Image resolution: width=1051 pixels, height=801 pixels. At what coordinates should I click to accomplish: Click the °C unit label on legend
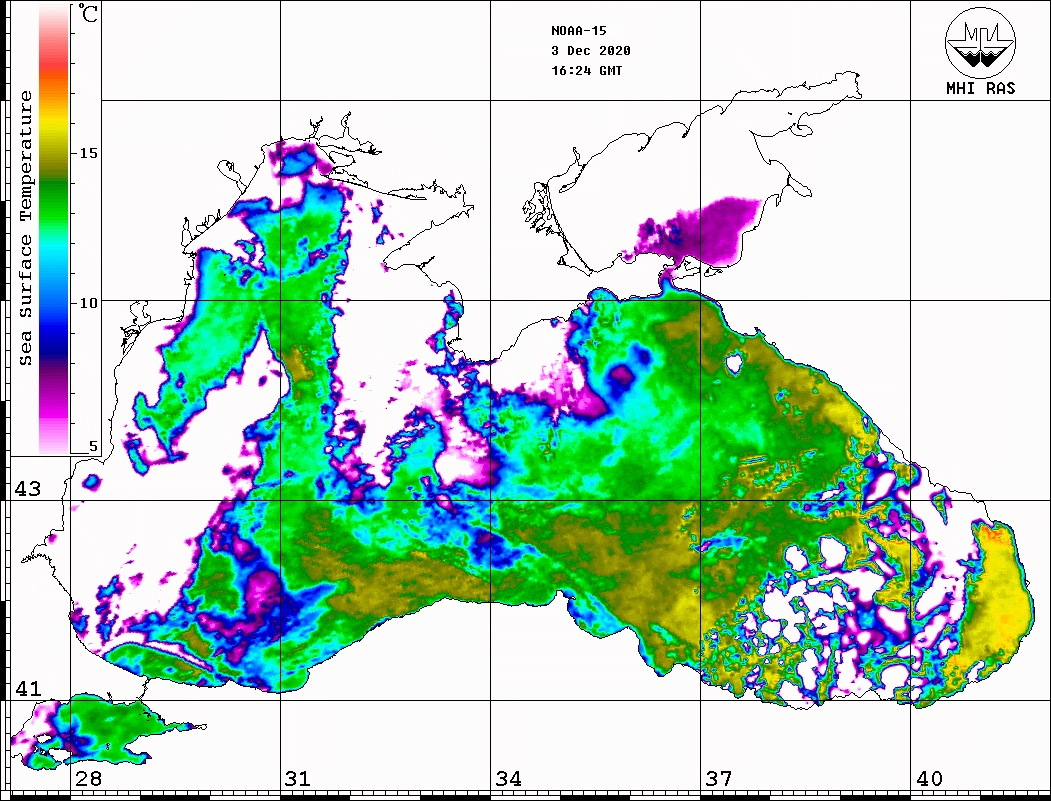[x=87, y=13]
